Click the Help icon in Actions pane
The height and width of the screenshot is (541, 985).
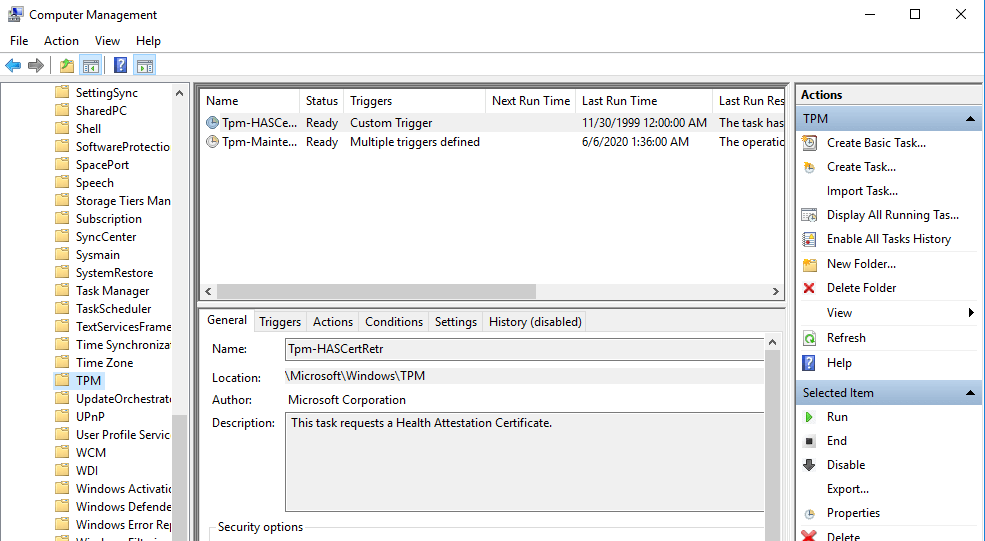coord(809,363)
